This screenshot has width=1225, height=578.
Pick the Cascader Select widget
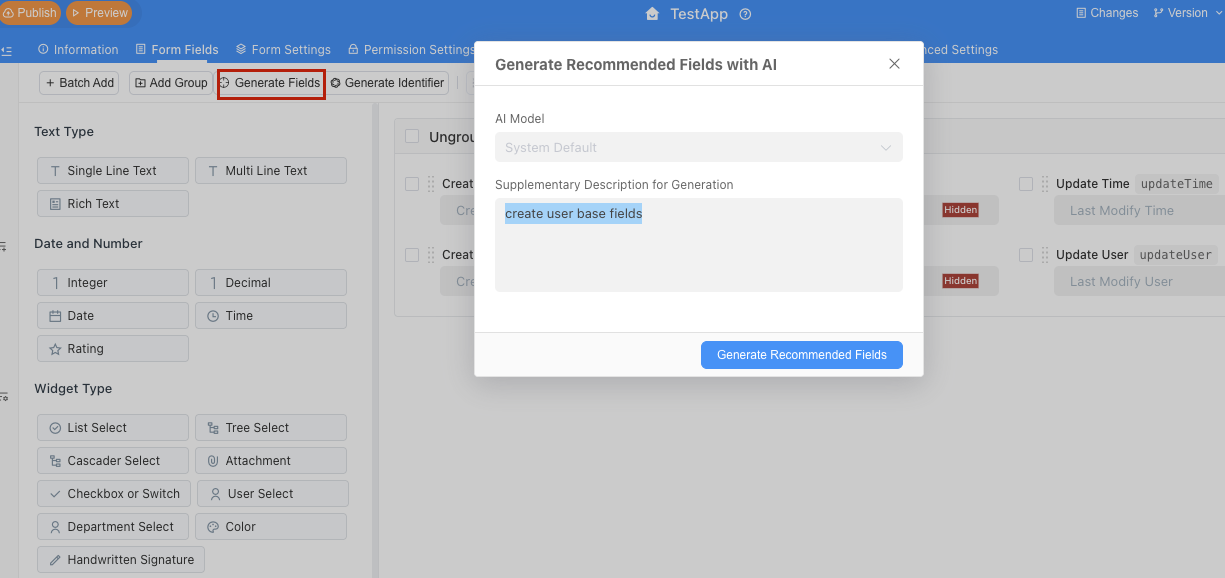click(112, 461)
